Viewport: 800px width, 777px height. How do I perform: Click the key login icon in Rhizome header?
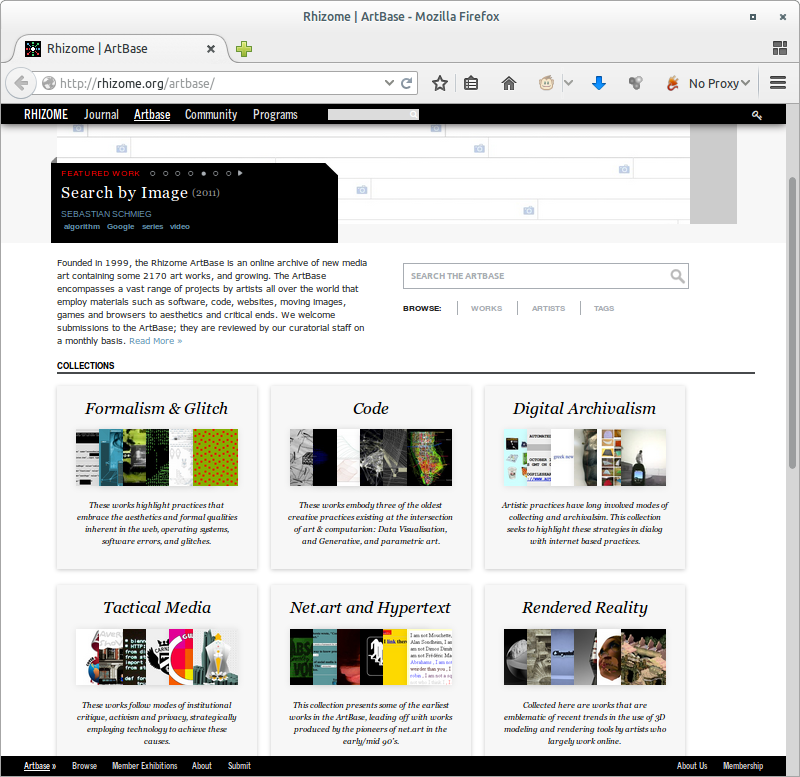(757, 115)
